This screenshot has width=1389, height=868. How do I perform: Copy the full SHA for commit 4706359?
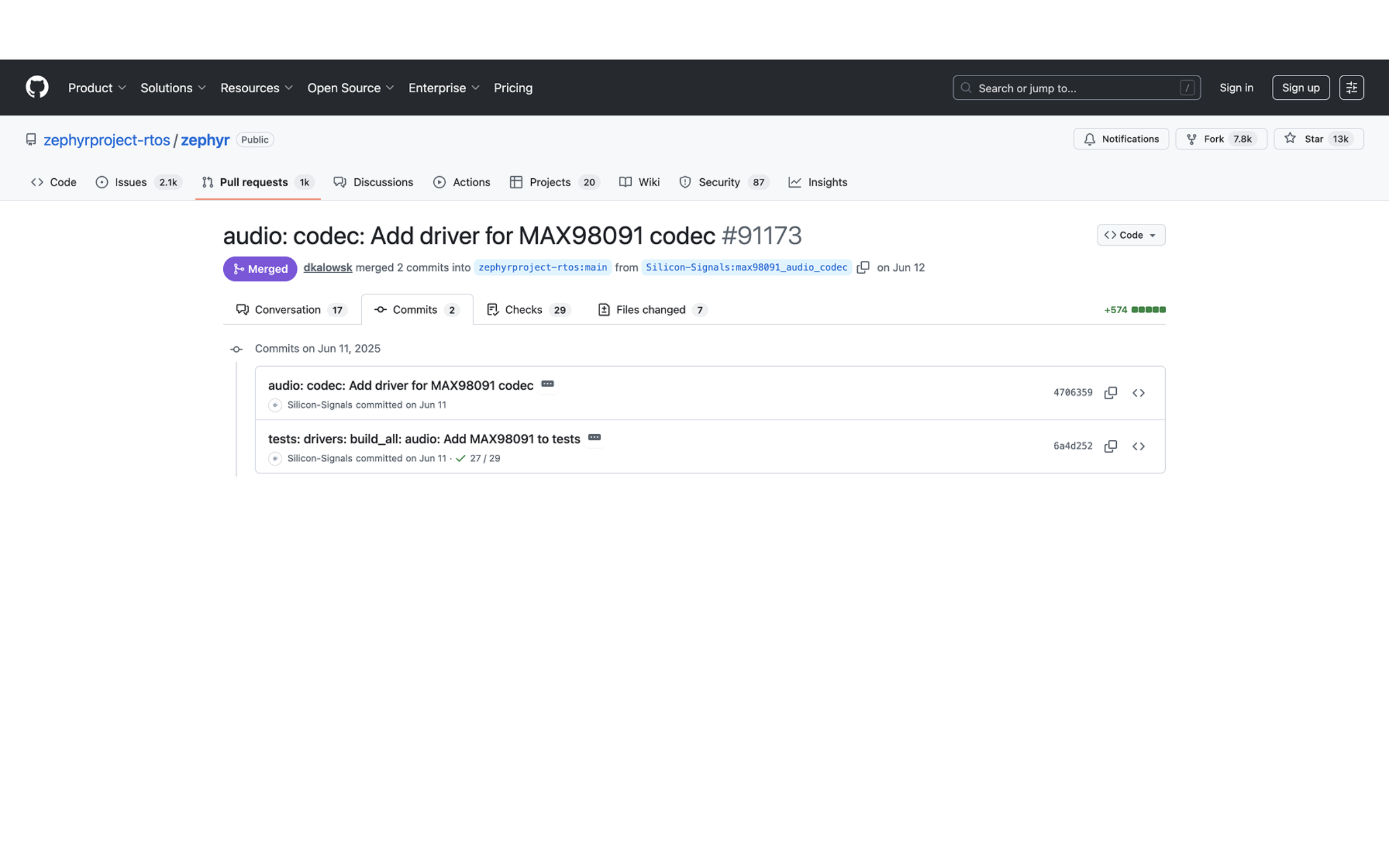(x=1111, y=393)
